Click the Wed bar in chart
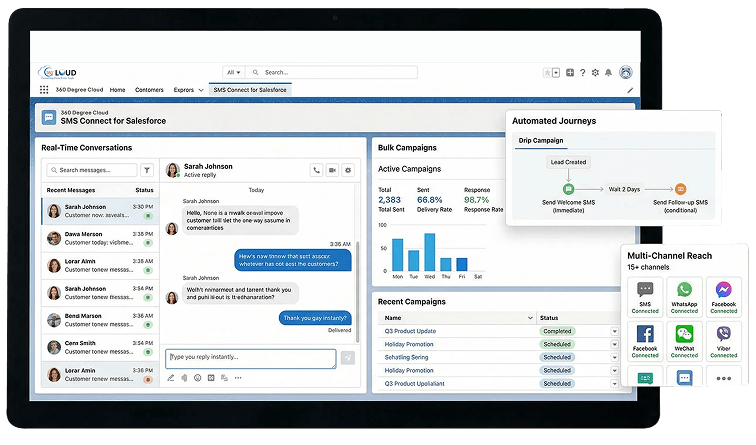 (430, 252)
